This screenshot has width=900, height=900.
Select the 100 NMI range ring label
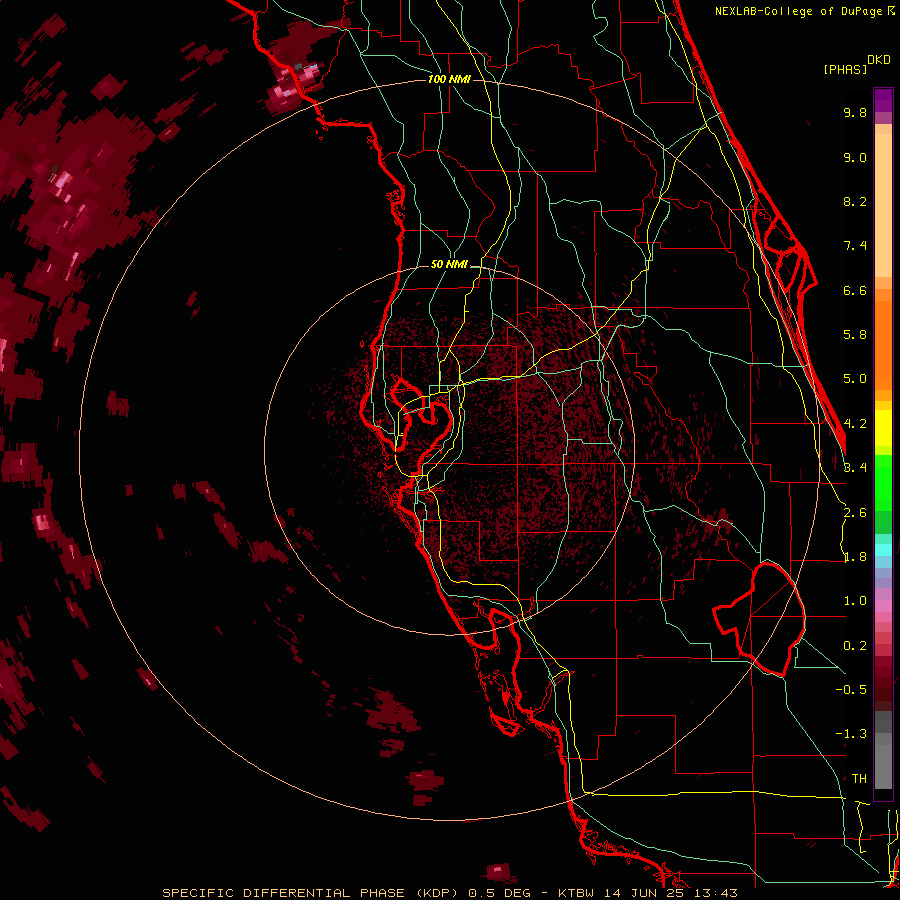click(x=449, y=79)
